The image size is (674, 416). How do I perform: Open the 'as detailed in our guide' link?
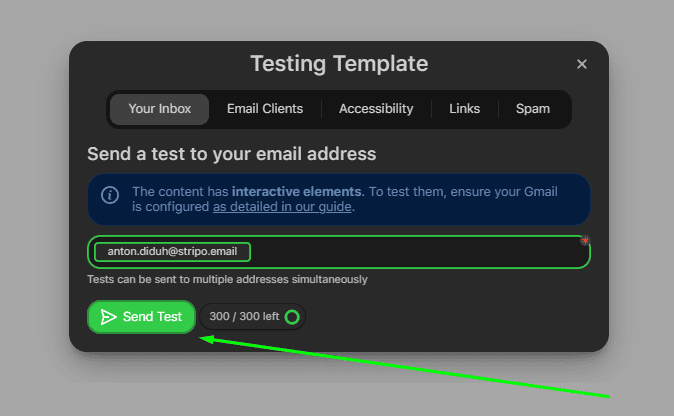(x=282, y=208)
